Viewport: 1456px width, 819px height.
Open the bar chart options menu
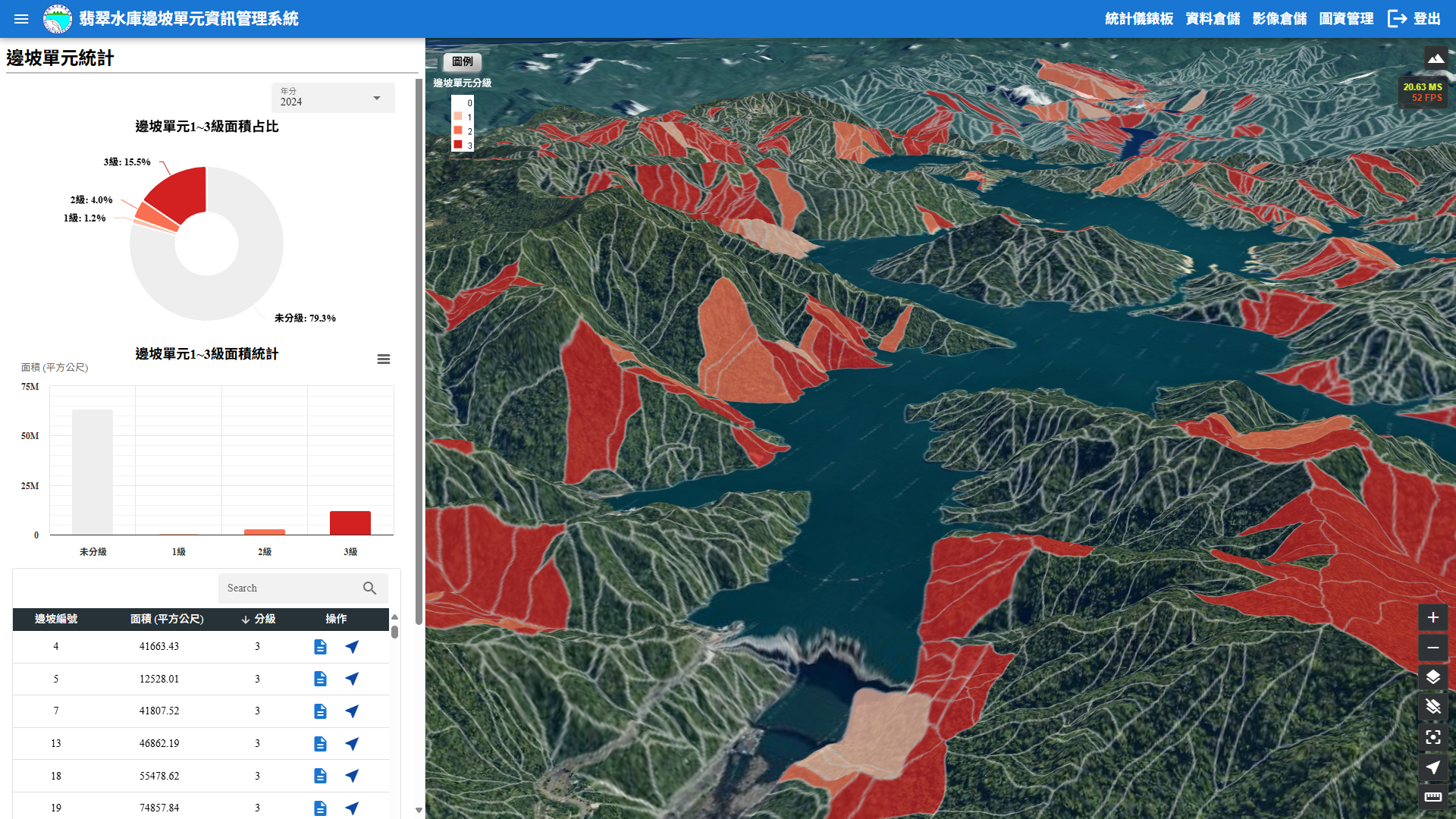384,359
